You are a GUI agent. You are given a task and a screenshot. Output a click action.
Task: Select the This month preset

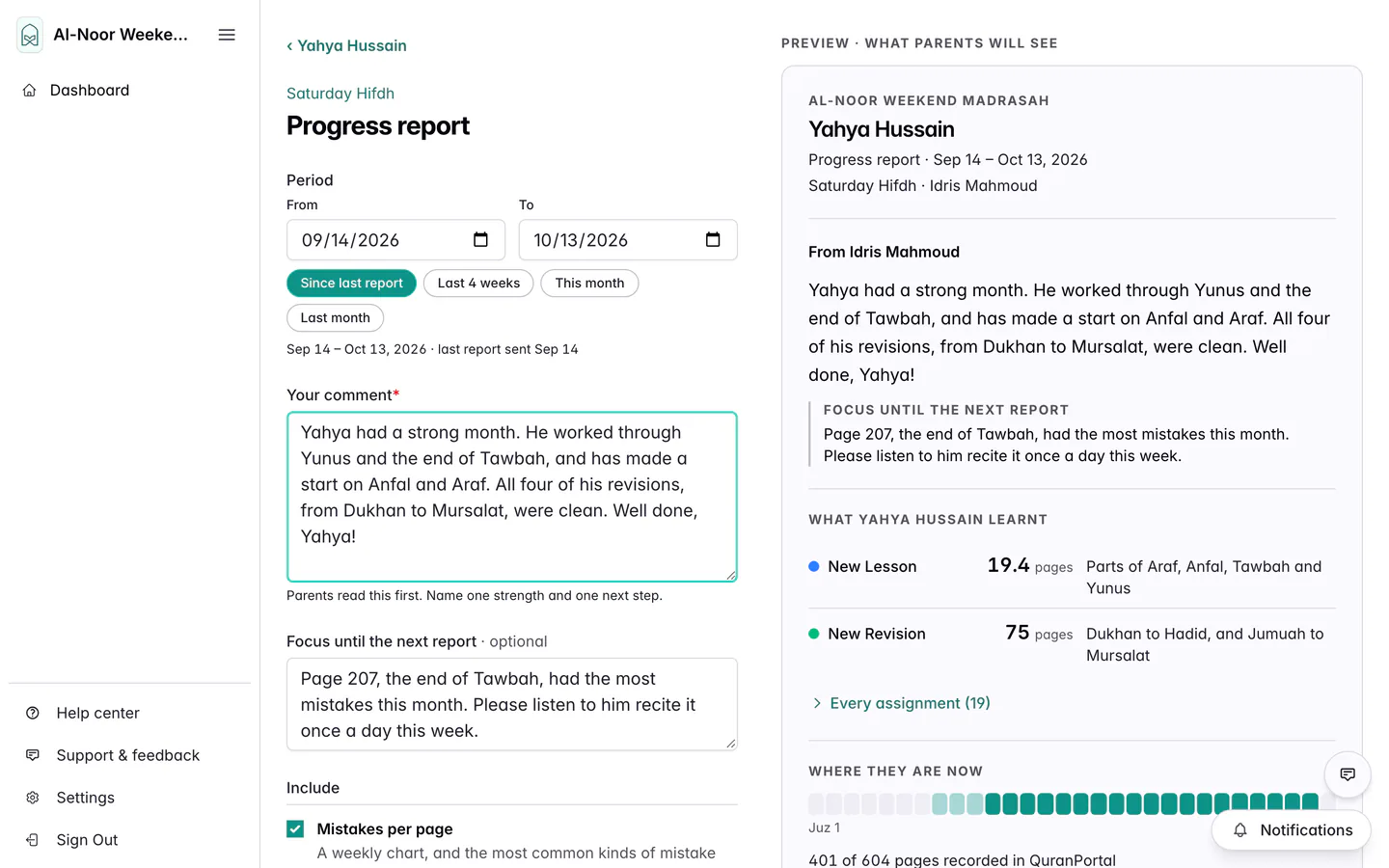[589, 283]
